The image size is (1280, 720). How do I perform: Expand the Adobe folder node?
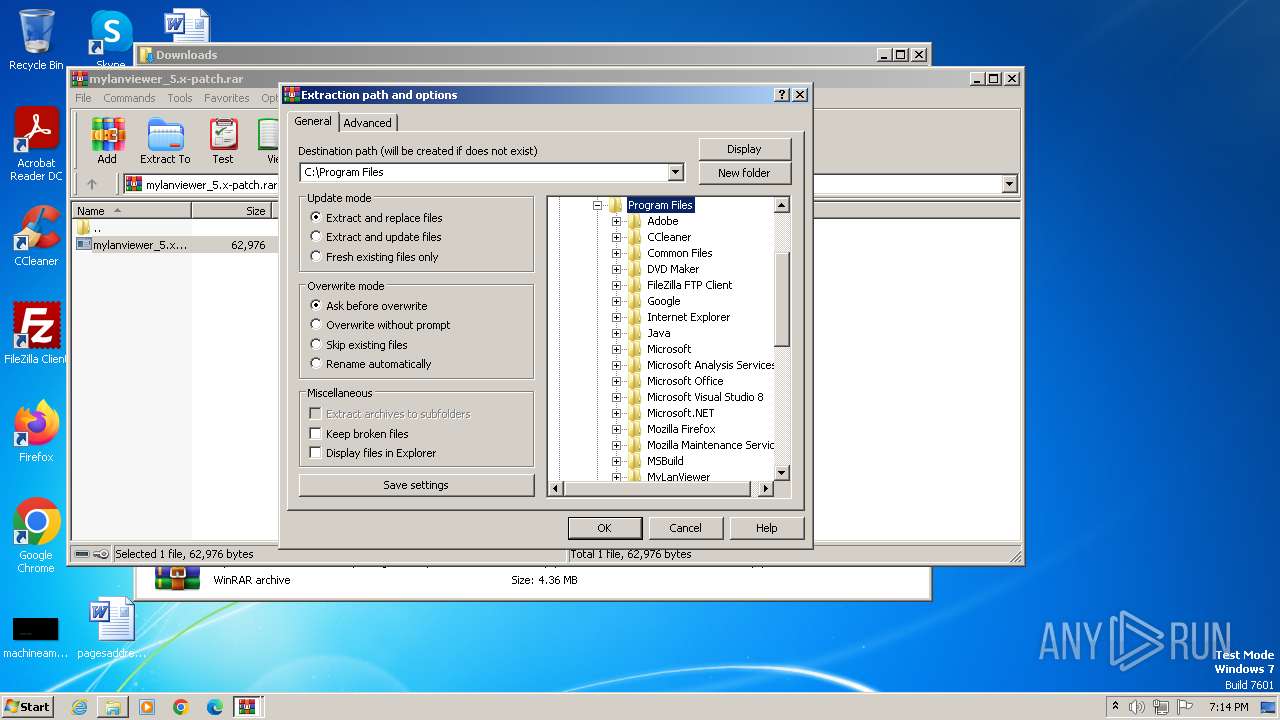coord(617,221)
